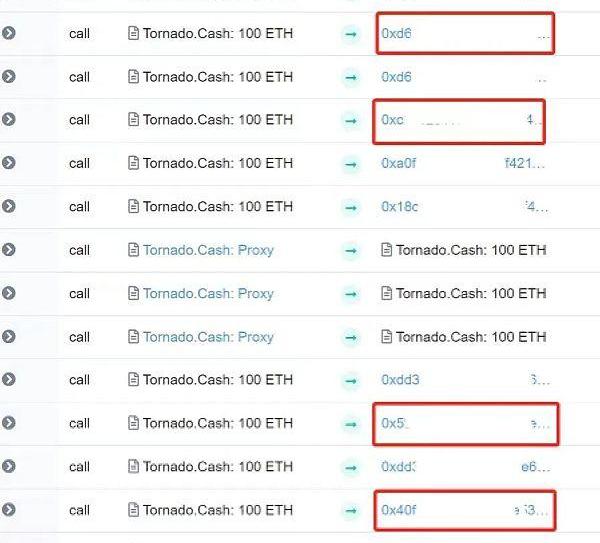Open the red-boxed 0xd6 address link

pyautogui.click(x=465, y=34)
